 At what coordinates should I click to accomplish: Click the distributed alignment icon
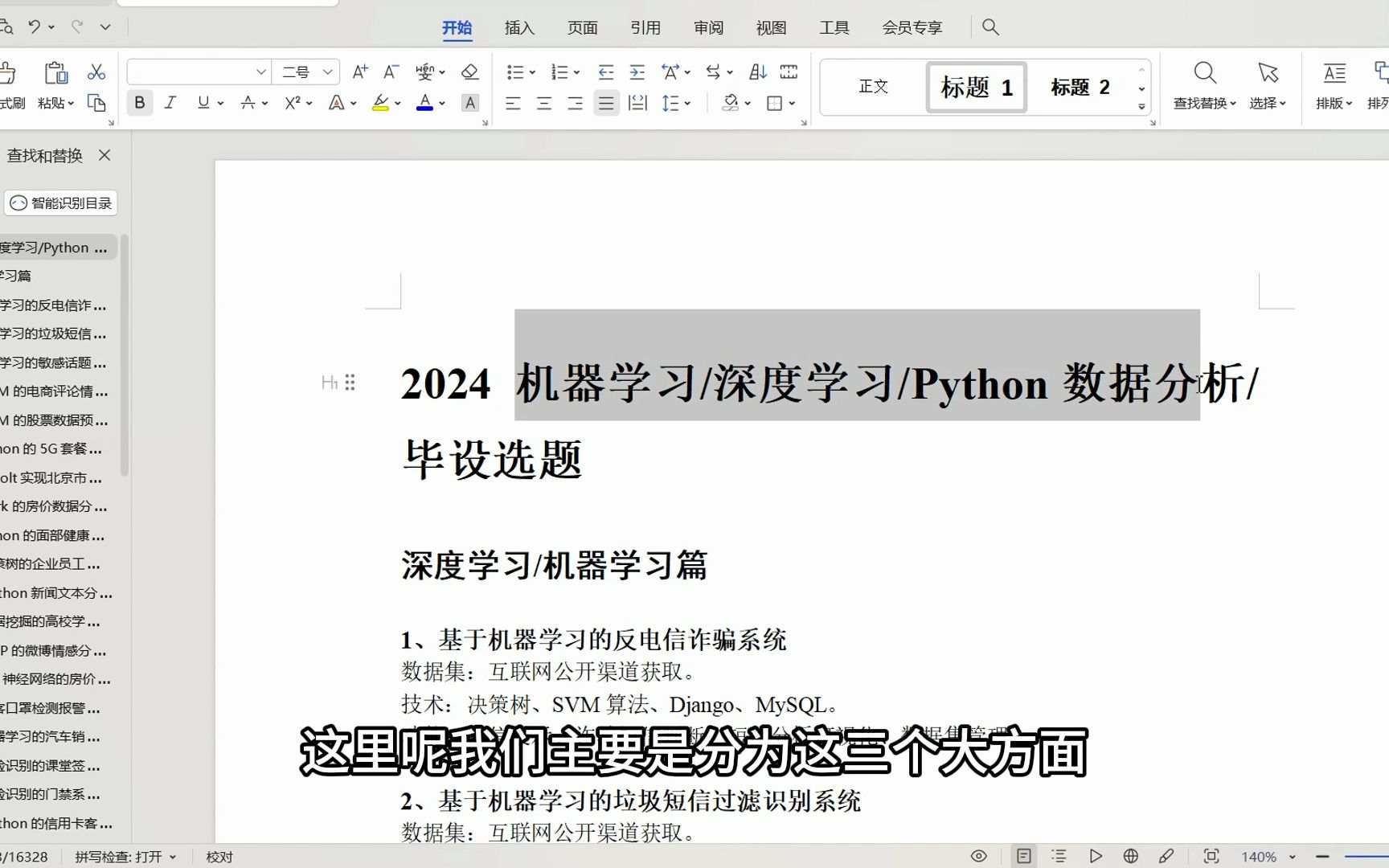[637, 103]
